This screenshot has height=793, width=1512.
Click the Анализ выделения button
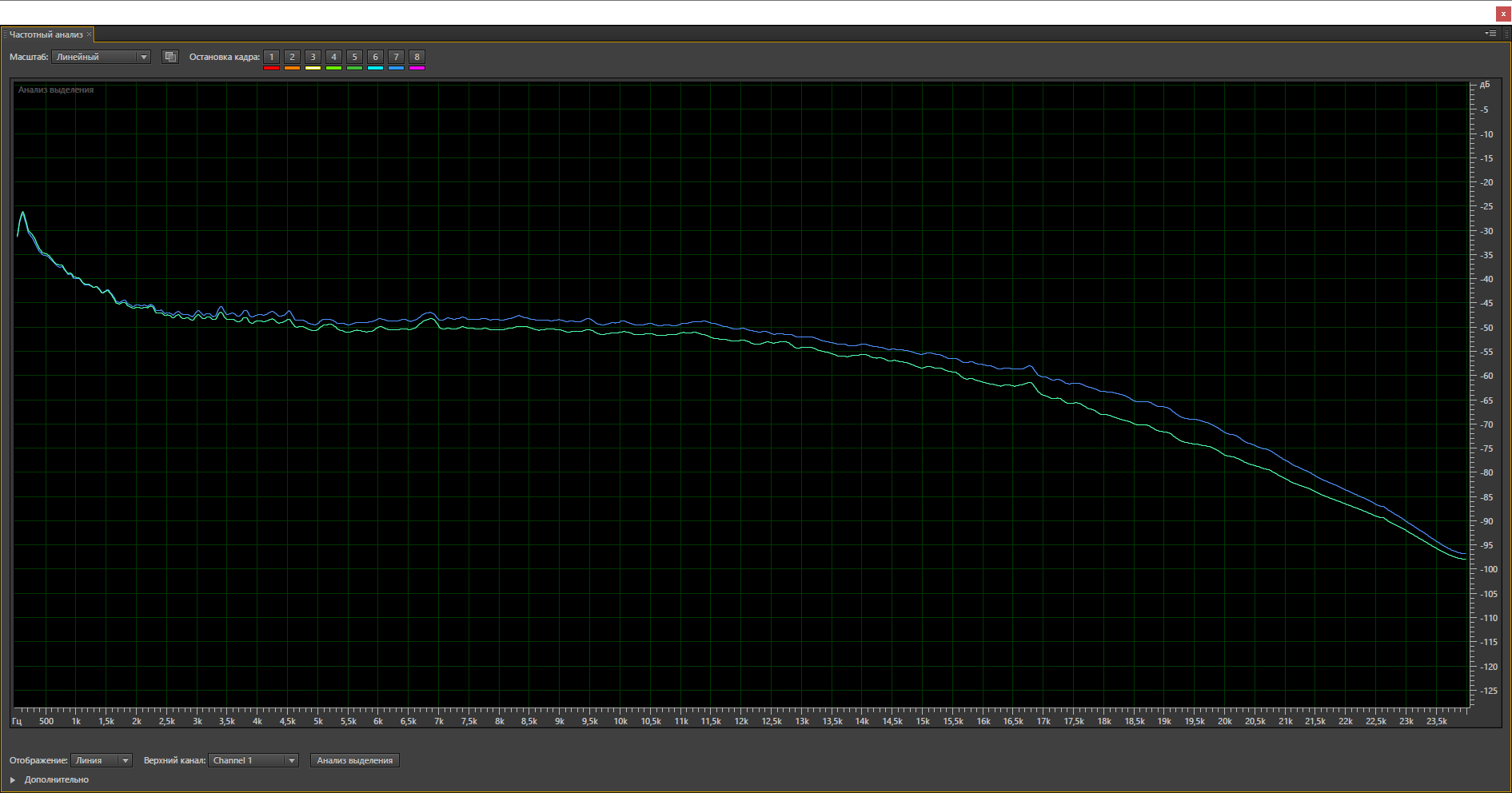click(354, 760)
